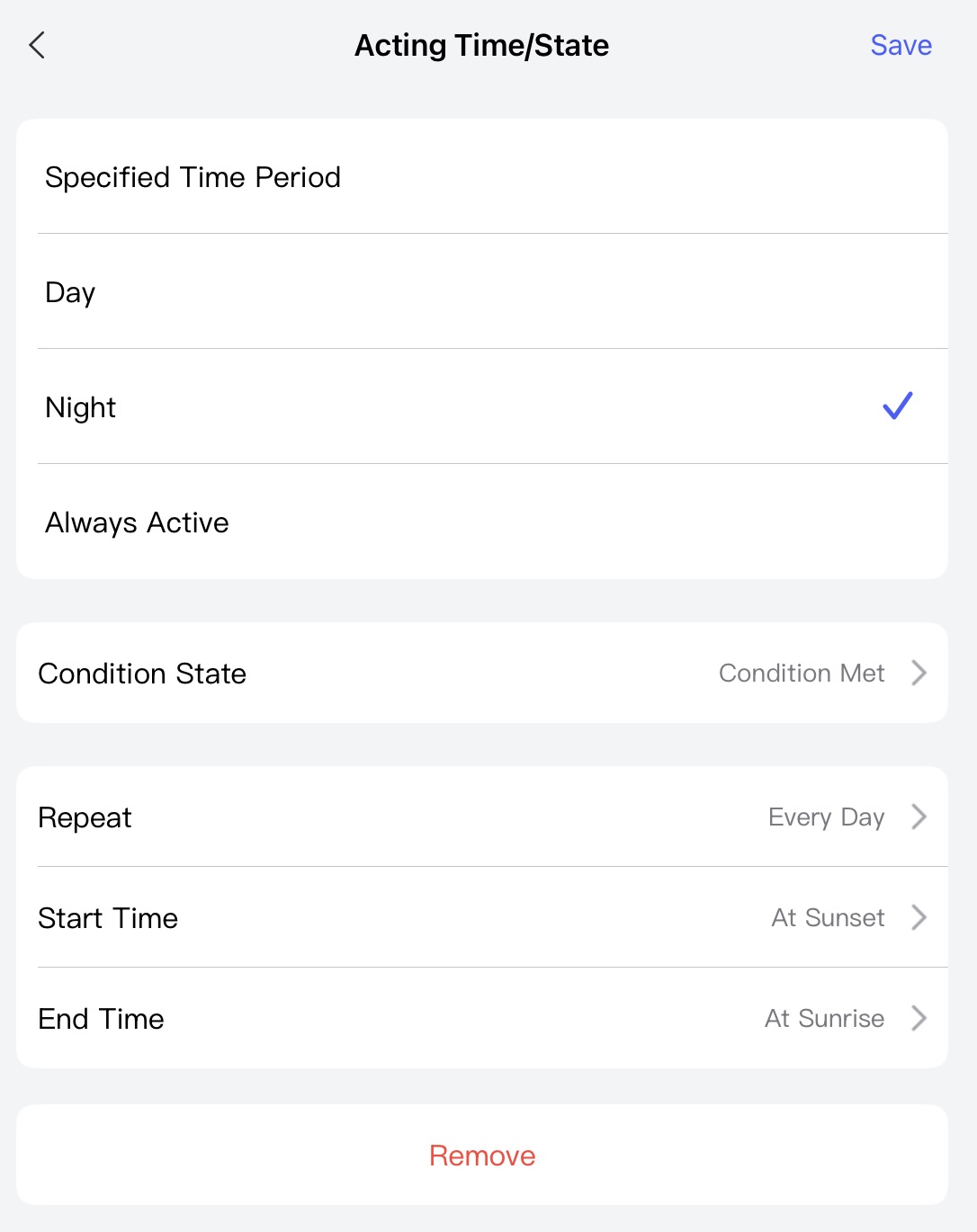Choose the Day time option
The width and height of the screenshot is (977, 1232).
point(70,292)
